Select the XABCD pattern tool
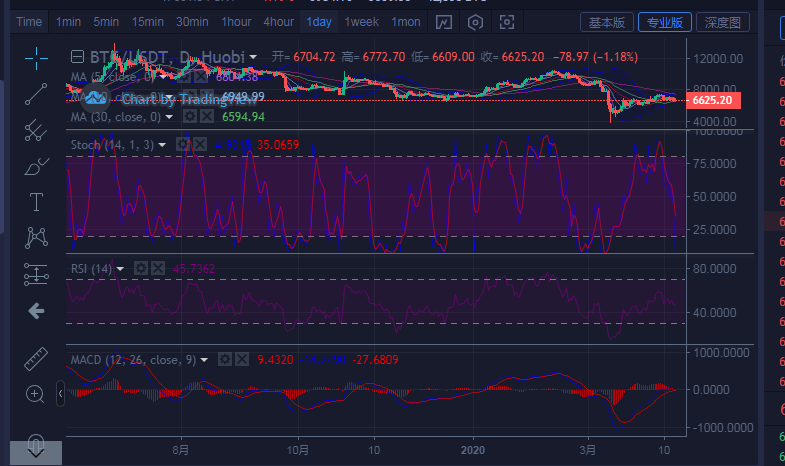Screen dimensions: 785x466 click(x=36, y=238)
